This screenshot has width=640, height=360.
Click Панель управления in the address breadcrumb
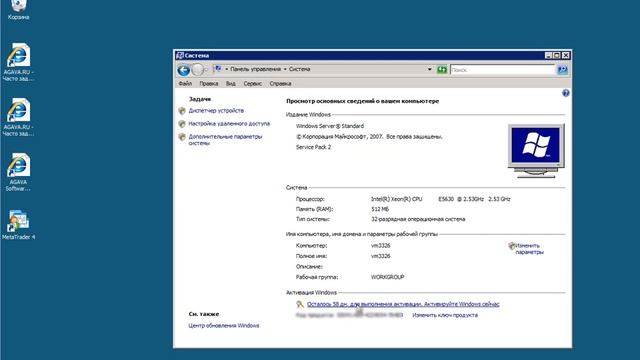pyautogui.click(x=256, y=69)
